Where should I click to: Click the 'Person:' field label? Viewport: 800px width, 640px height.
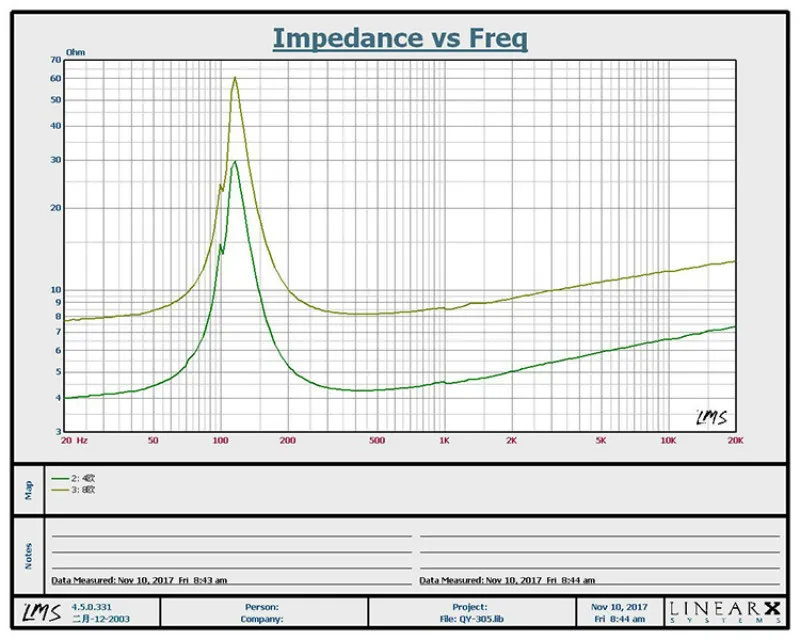tap(262, 607)
